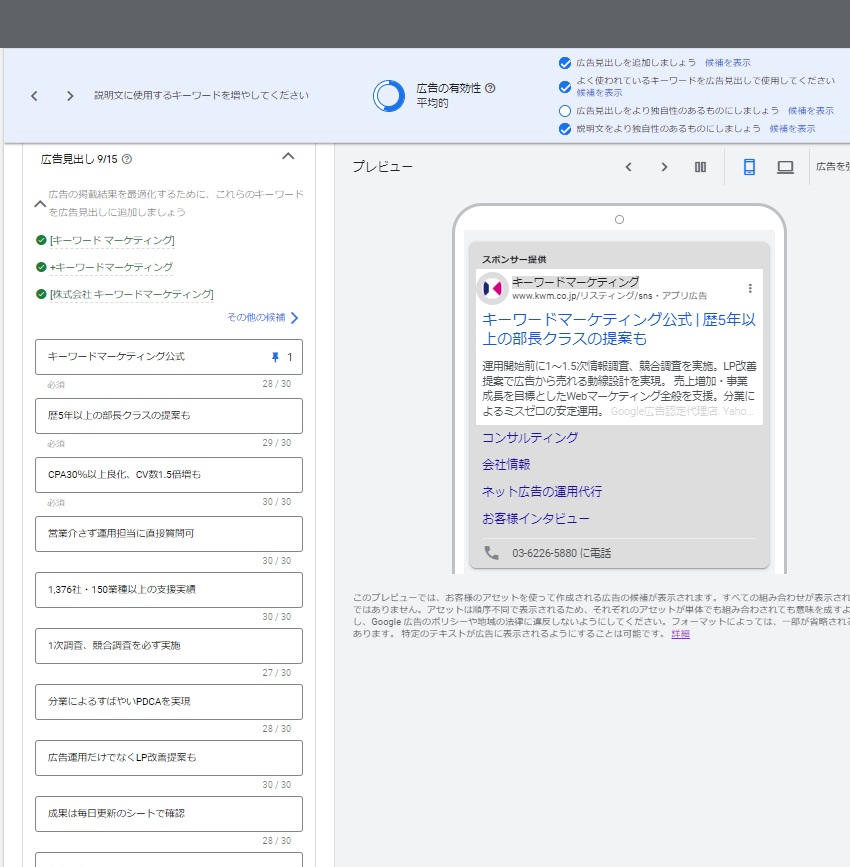This screenshot has height=867, width=850.
Task: Collapse the 広告見出し section
Action: tap(288, 156)
